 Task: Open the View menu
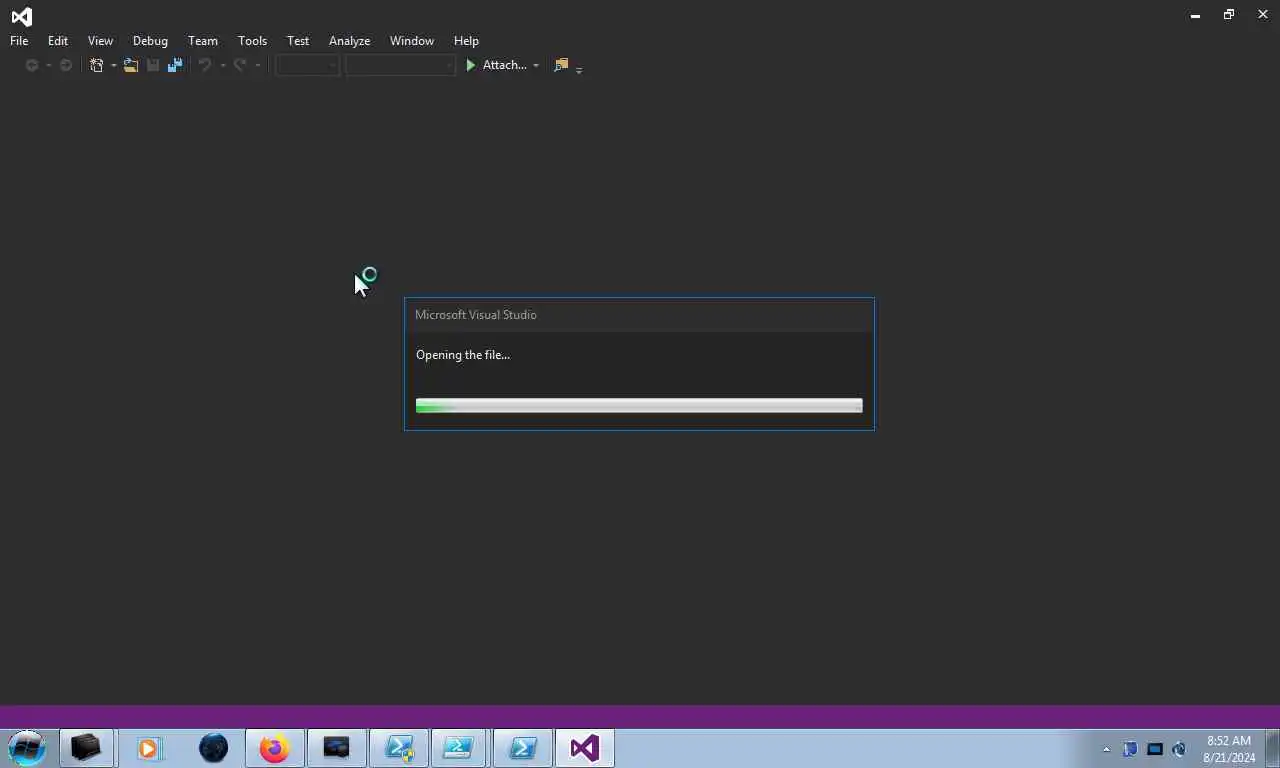(x=100, y=40)
